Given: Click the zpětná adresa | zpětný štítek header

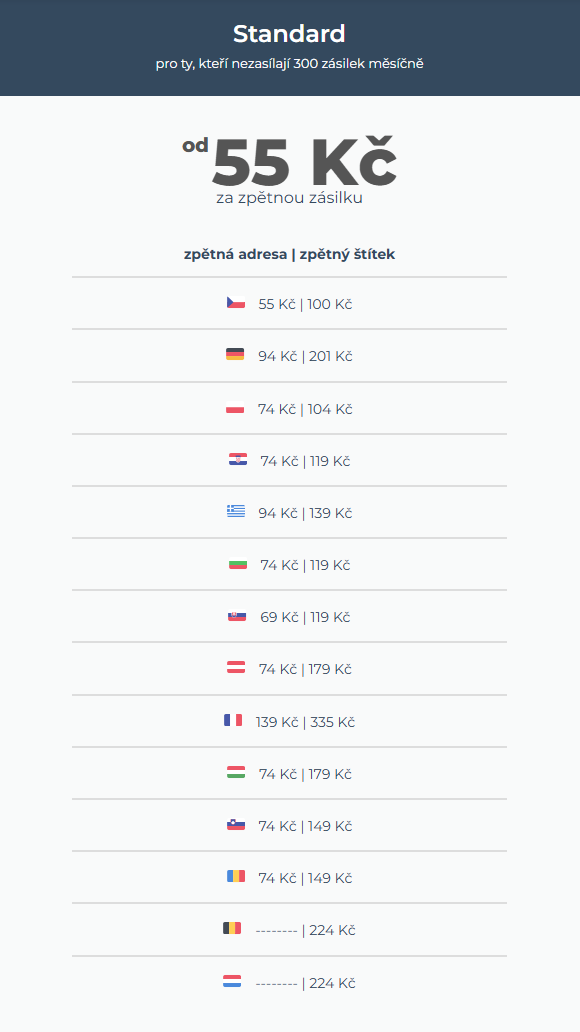Looking at the screenshot, I should coord(290,254).
